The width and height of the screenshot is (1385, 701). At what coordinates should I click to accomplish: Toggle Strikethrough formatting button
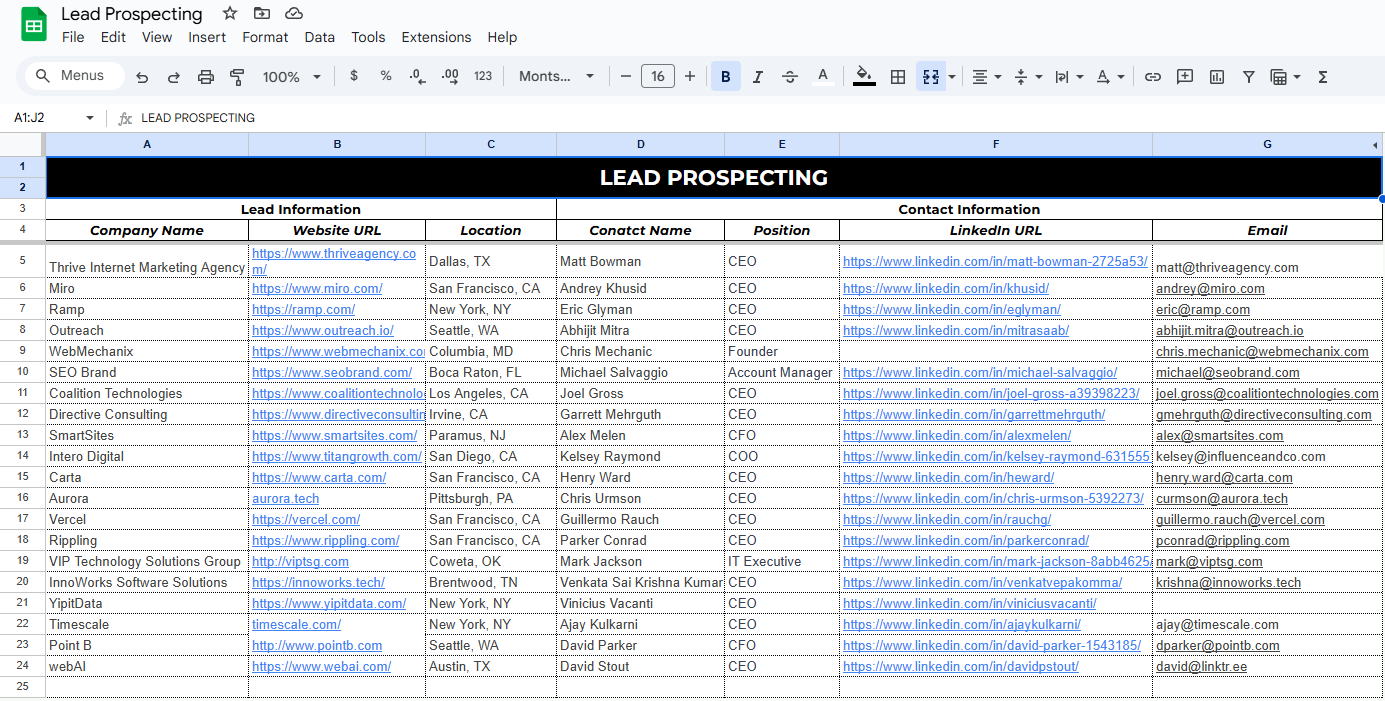point(790,77)
